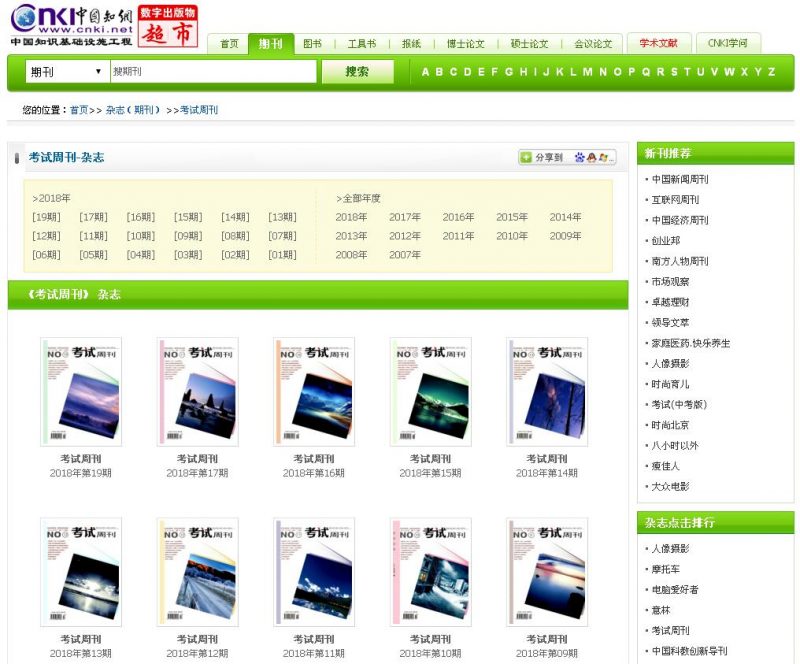Click the journal icon beside 考试周刊-杂志 heading
Image resolution: width=800 pixels, height=664 pixels.
click(x=16, y=156)
